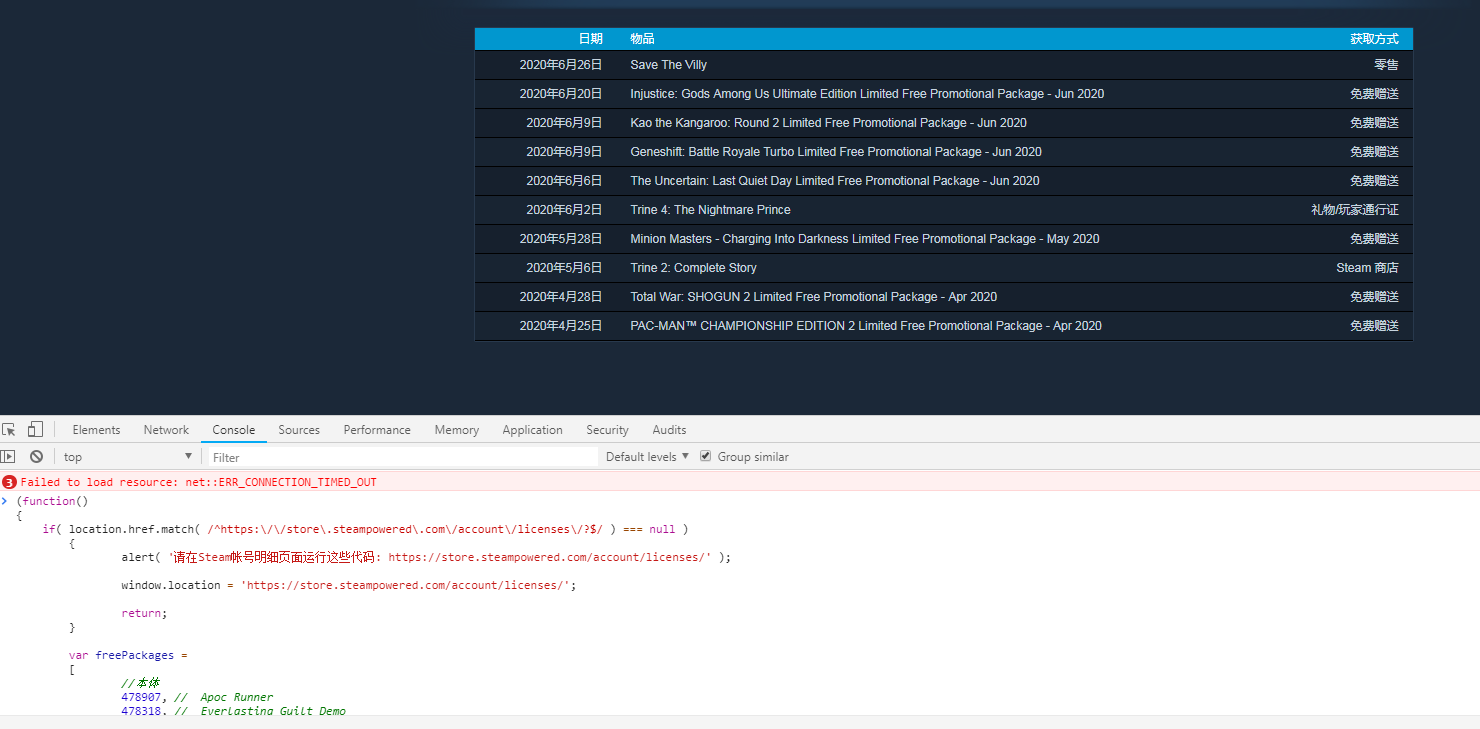
Task: Activate the inspect element picker icon
Action: 9,430
